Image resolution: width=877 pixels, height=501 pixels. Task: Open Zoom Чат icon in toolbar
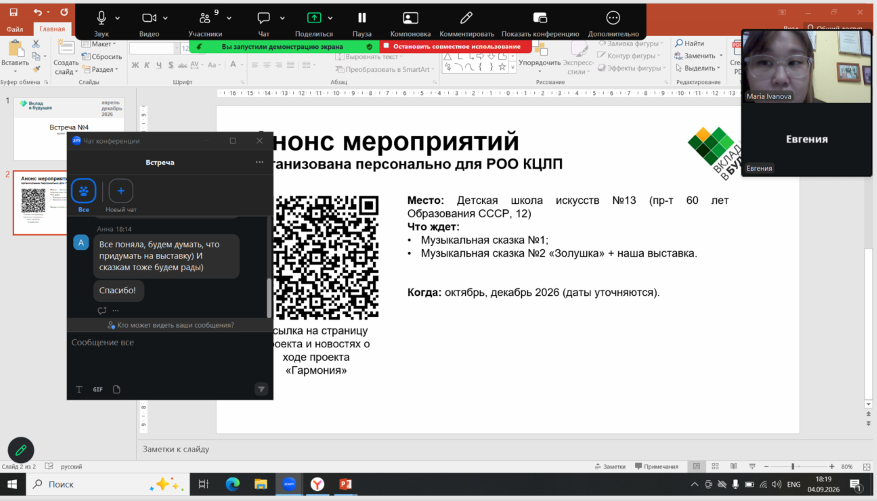coord(263,18)
